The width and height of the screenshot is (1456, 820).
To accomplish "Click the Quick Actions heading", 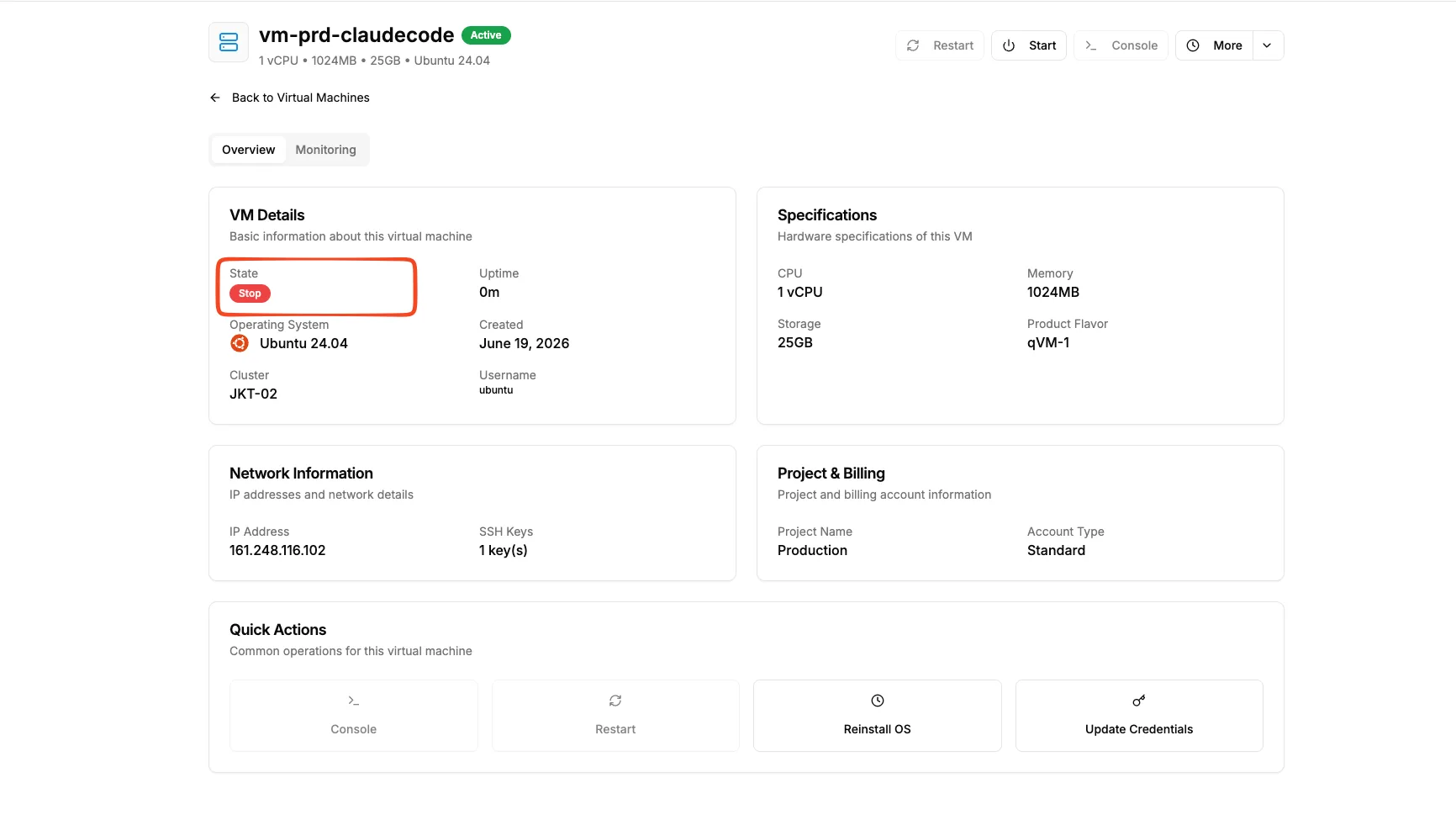I will 277,630.
